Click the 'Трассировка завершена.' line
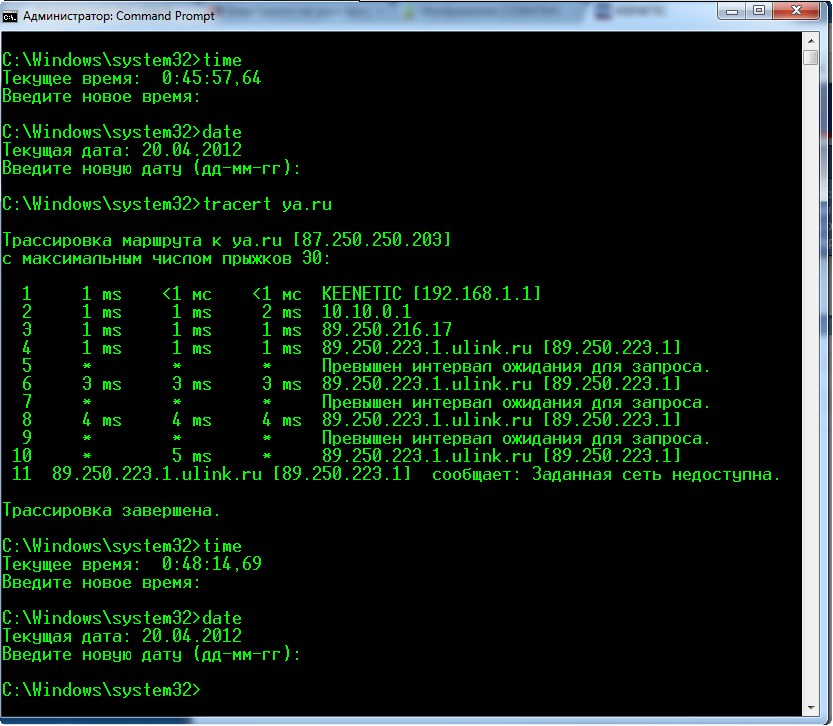833x726 pixels. [x=111, y=510]
